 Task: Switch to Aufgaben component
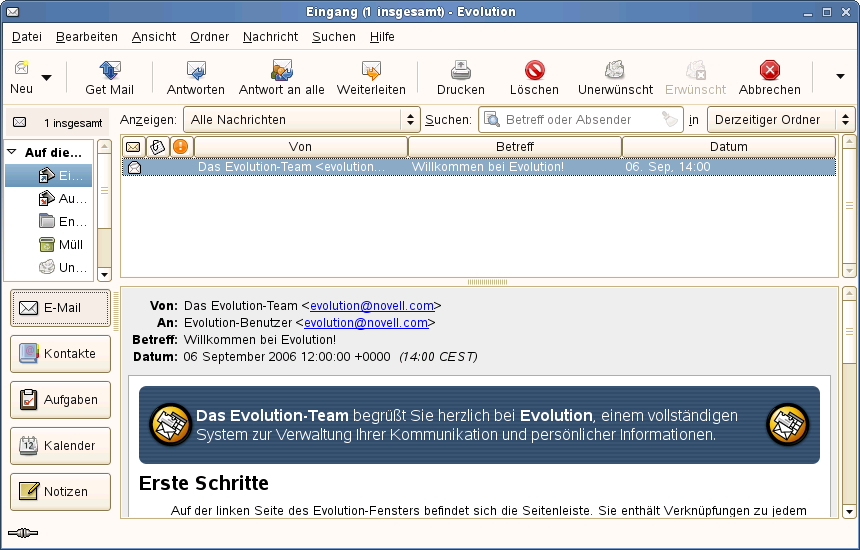coord(60,400)
